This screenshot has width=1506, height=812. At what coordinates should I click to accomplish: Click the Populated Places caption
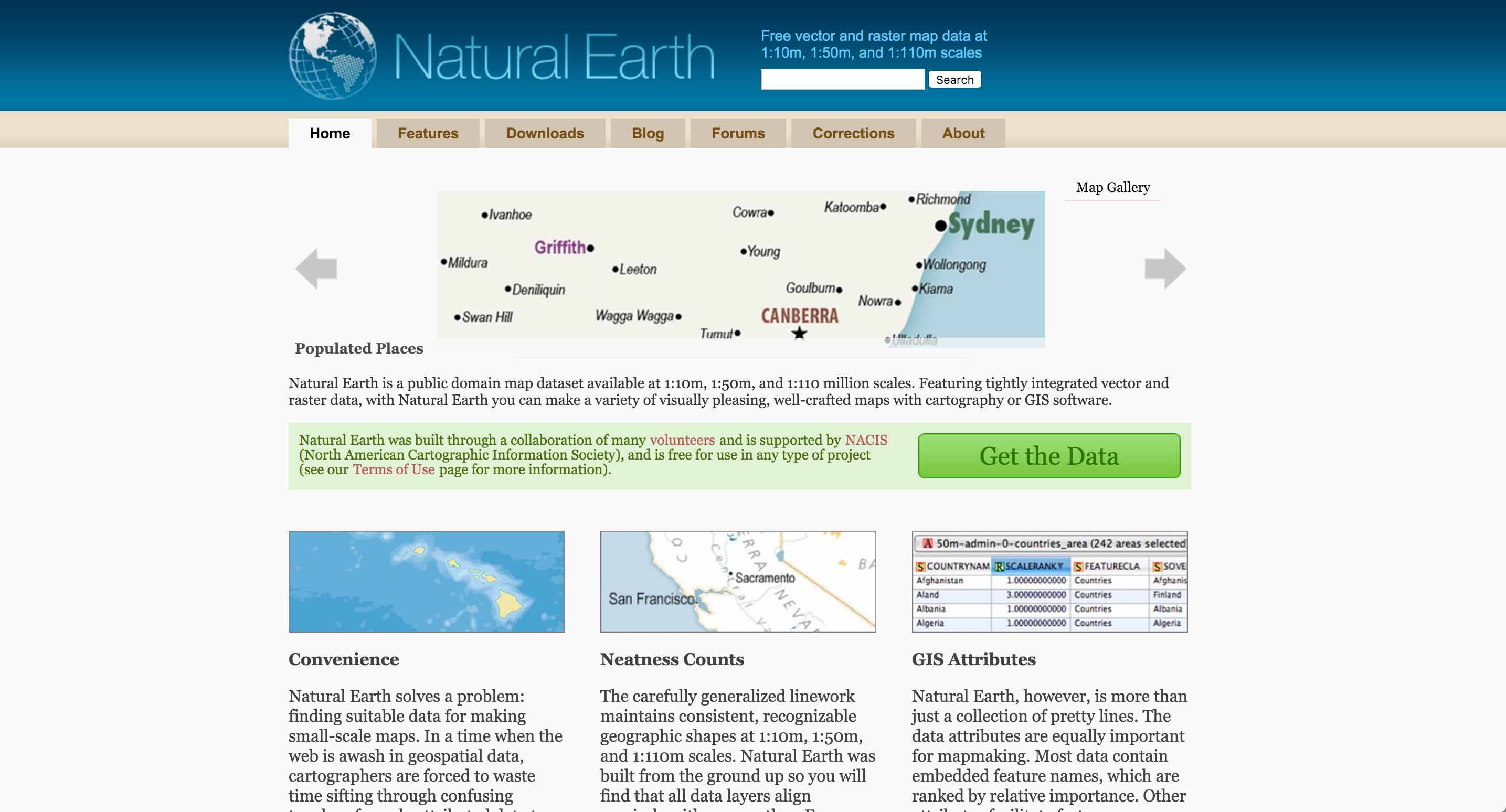[359, 348]
